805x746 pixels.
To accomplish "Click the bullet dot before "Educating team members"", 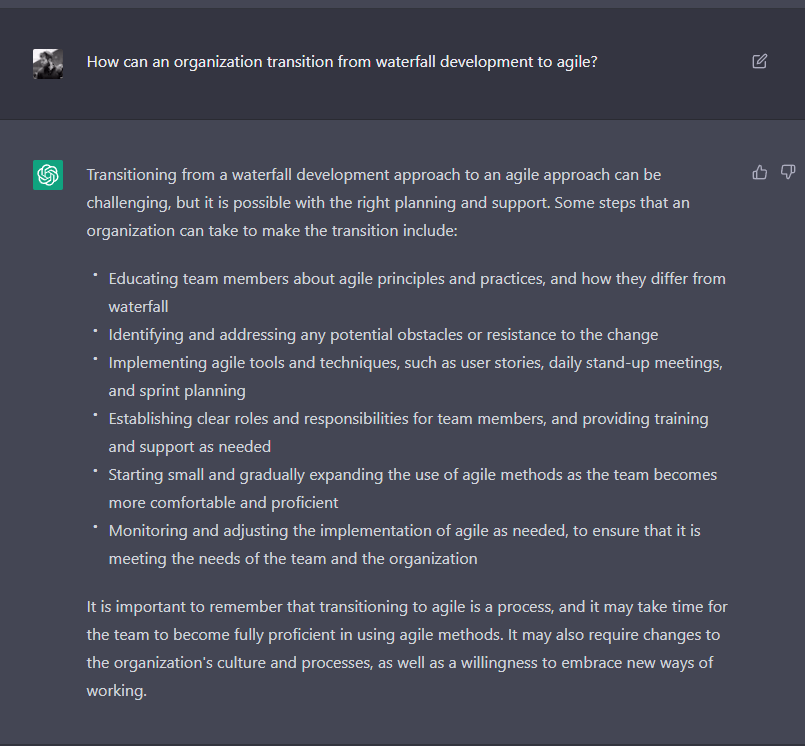I will click(94, 274).
